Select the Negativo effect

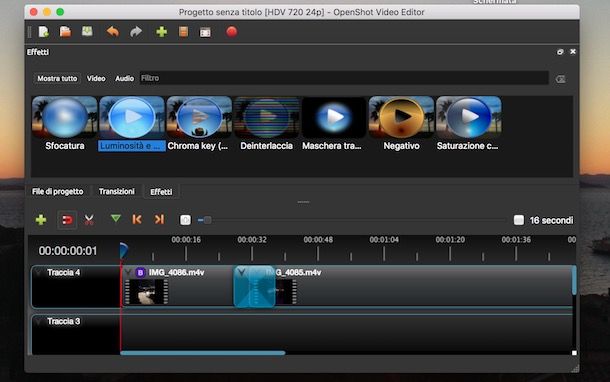401,124
